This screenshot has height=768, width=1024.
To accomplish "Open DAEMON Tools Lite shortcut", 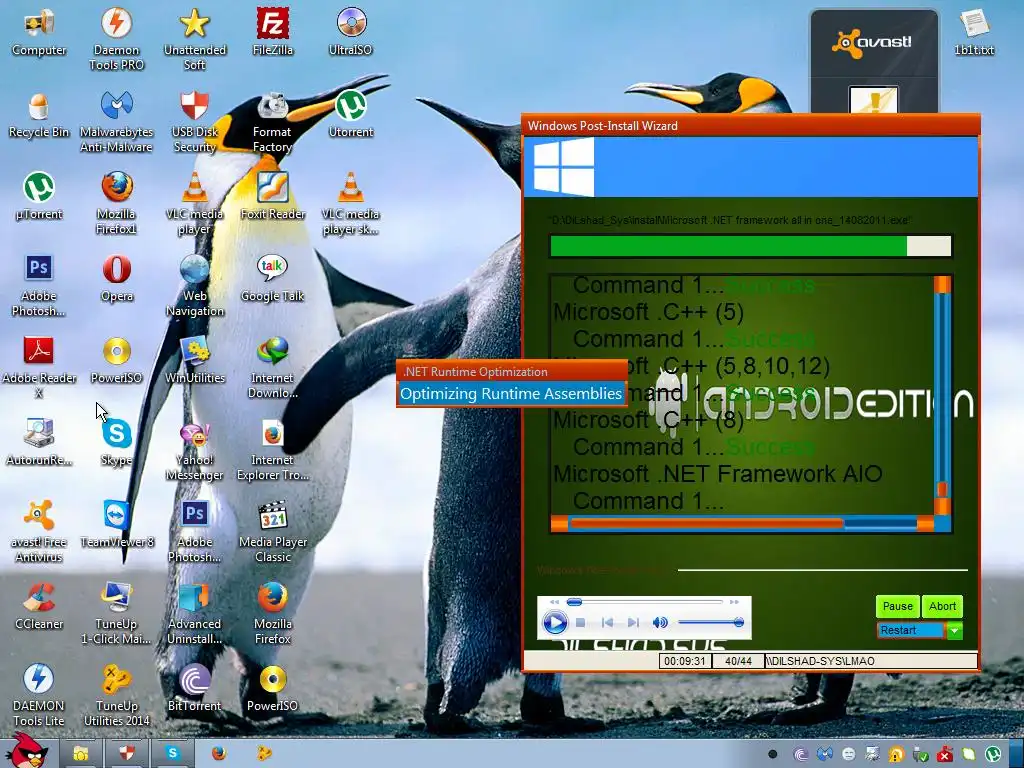I will [x=39, y=696].
